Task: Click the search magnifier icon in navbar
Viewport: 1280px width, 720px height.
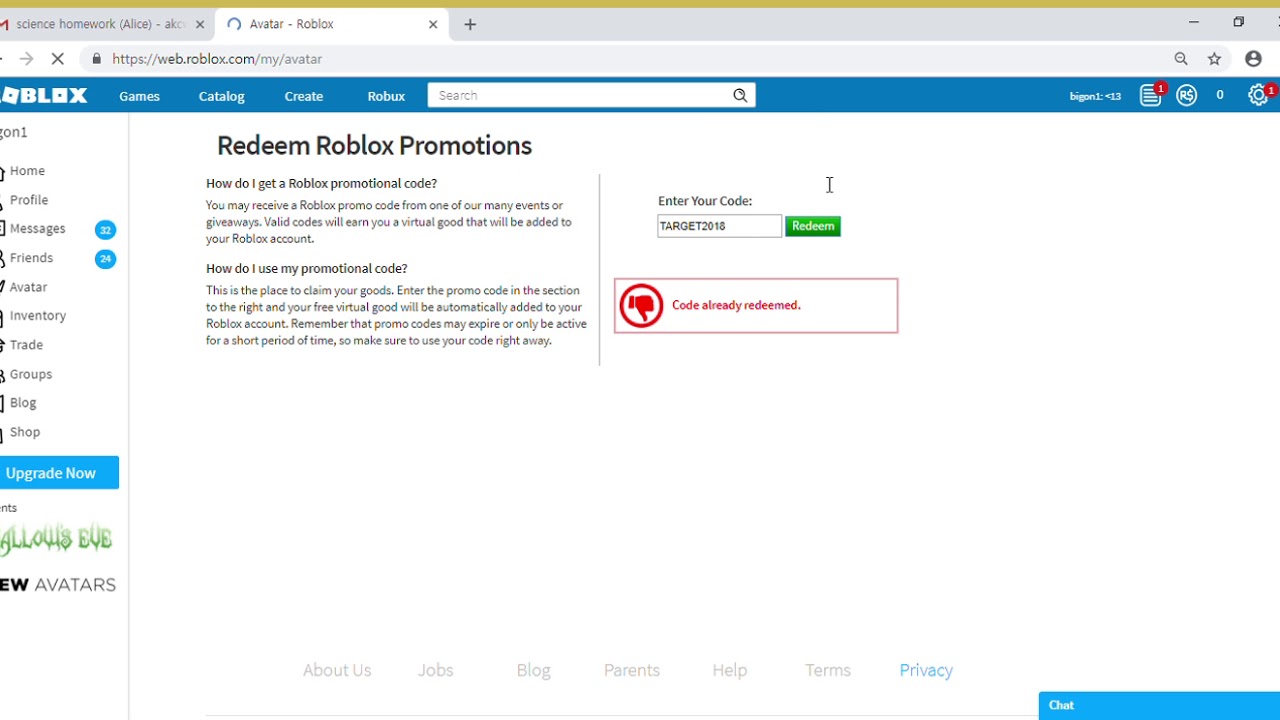Action: tap(740, 95)
